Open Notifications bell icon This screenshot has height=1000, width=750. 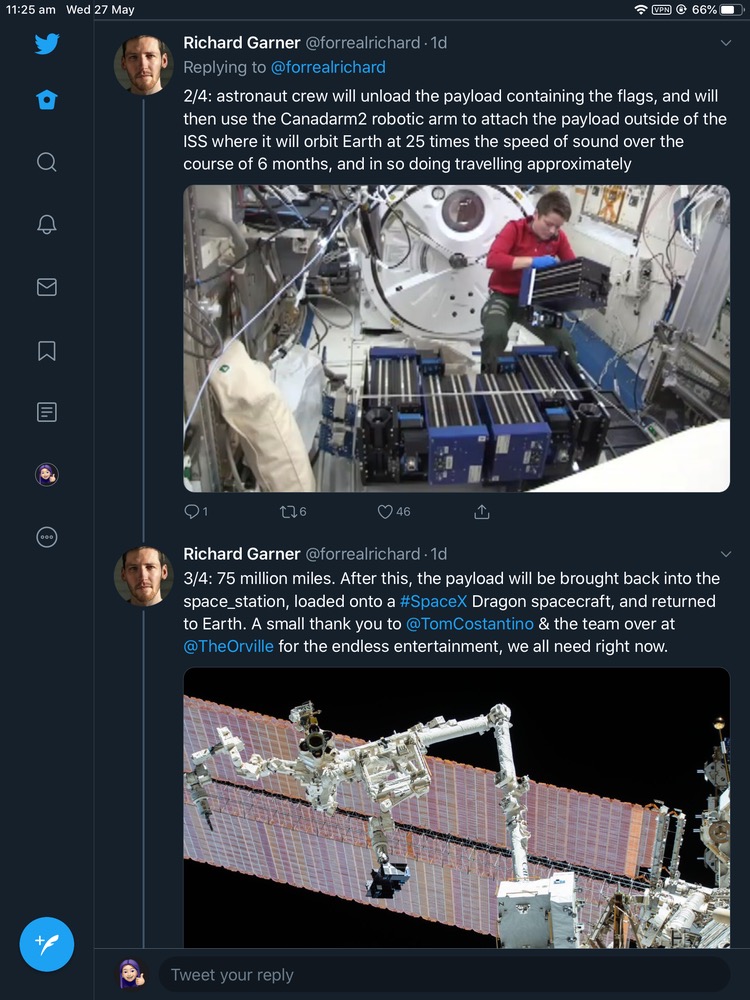pos(46,224)
